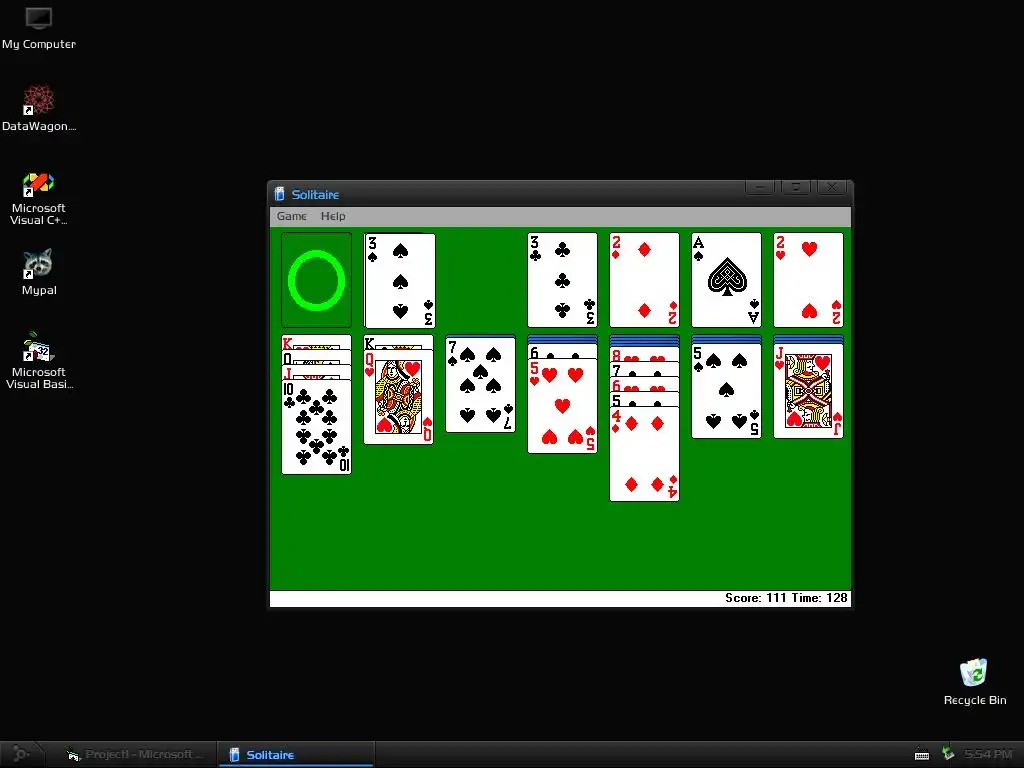The height and width of the screenshot is (768, 1024).
Task: Click the 5:54 PM taskbar clock
Action: tap(988, 754)
